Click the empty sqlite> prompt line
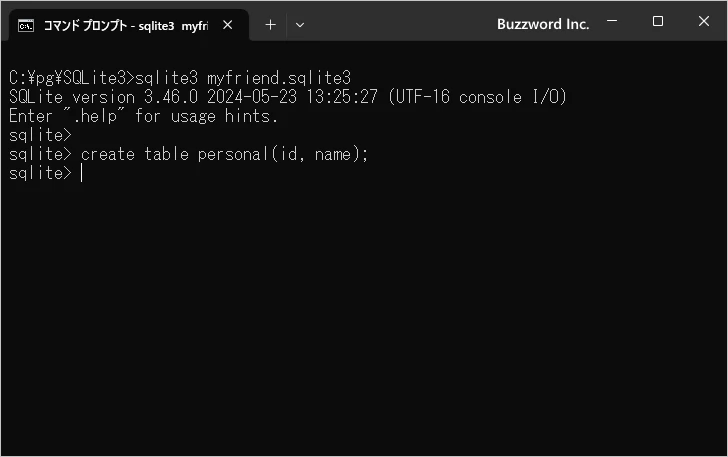 (40, 135)
